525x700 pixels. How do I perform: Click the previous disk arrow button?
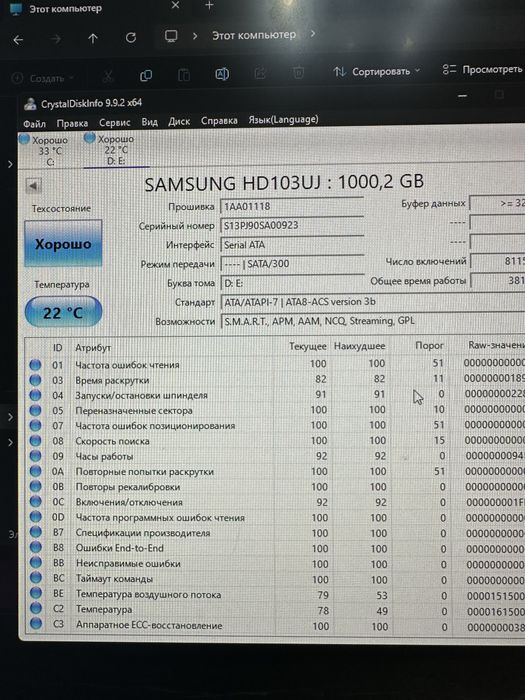pyautogui.click(x=33, y=185)
